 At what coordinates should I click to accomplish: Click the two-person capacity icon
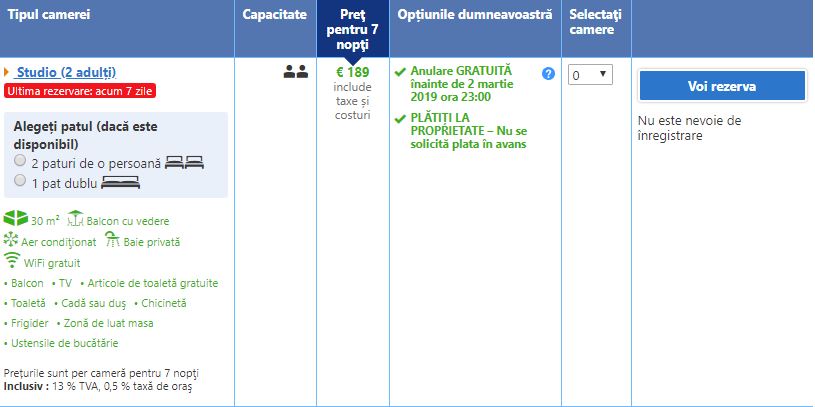pyautogui.click(x=294, y=72)
